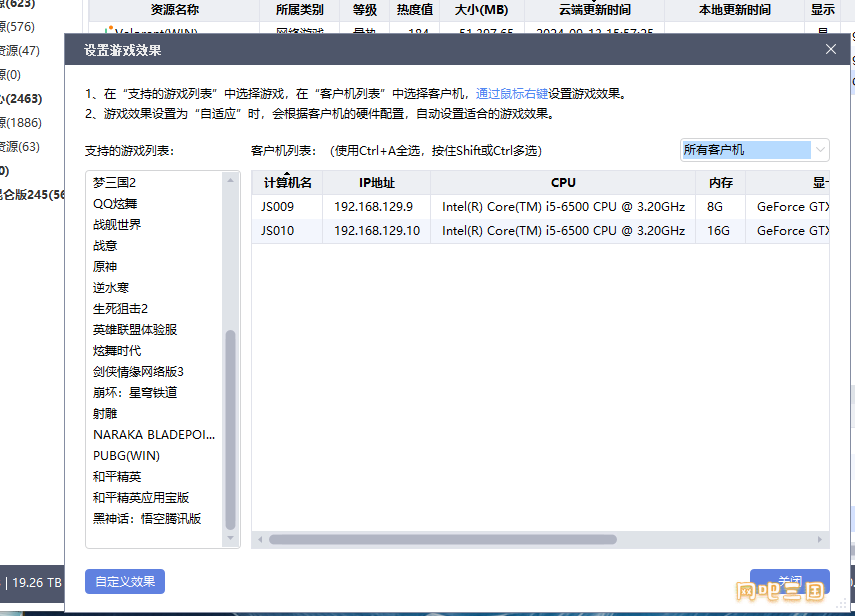Close the 设置游戏效果 dialog with the X
The width and height of the screenshot is (855, 616).
(830, 50)
